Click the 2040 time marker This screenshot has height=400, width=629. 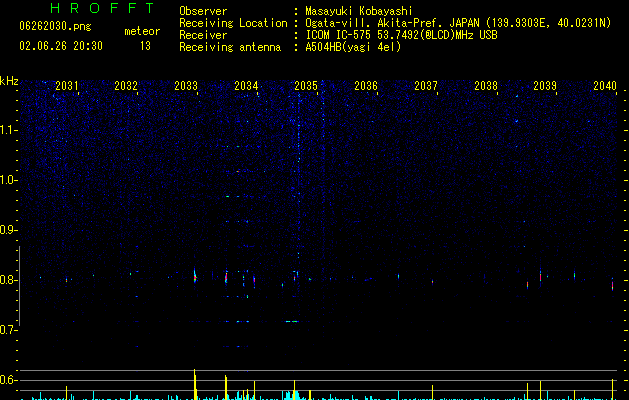pyautogui.click(x=605, y=86)
